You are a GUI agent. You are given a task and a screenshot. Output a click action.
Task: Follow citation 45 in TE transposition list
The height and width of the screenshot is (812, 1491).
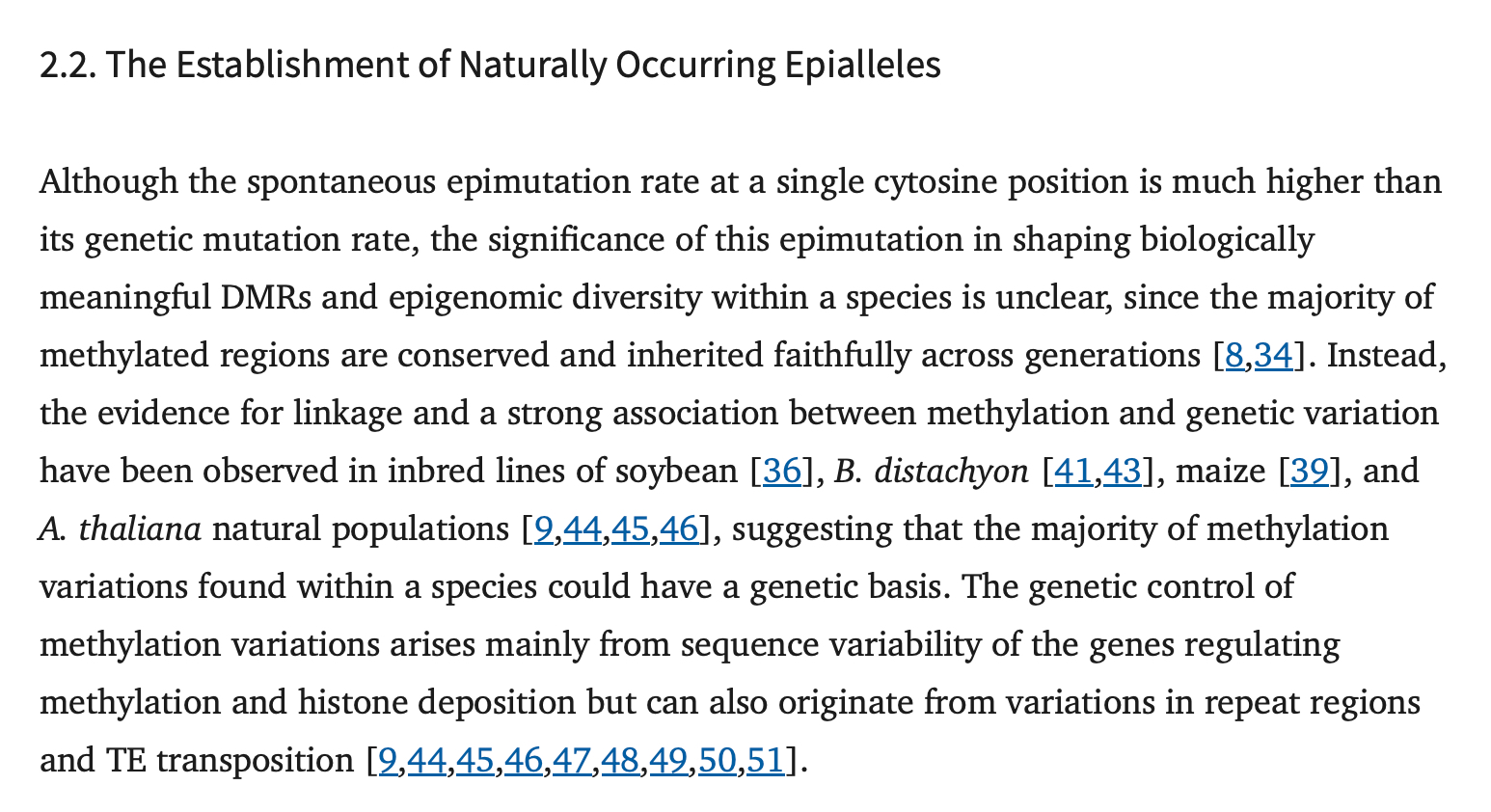coord(474,762)
